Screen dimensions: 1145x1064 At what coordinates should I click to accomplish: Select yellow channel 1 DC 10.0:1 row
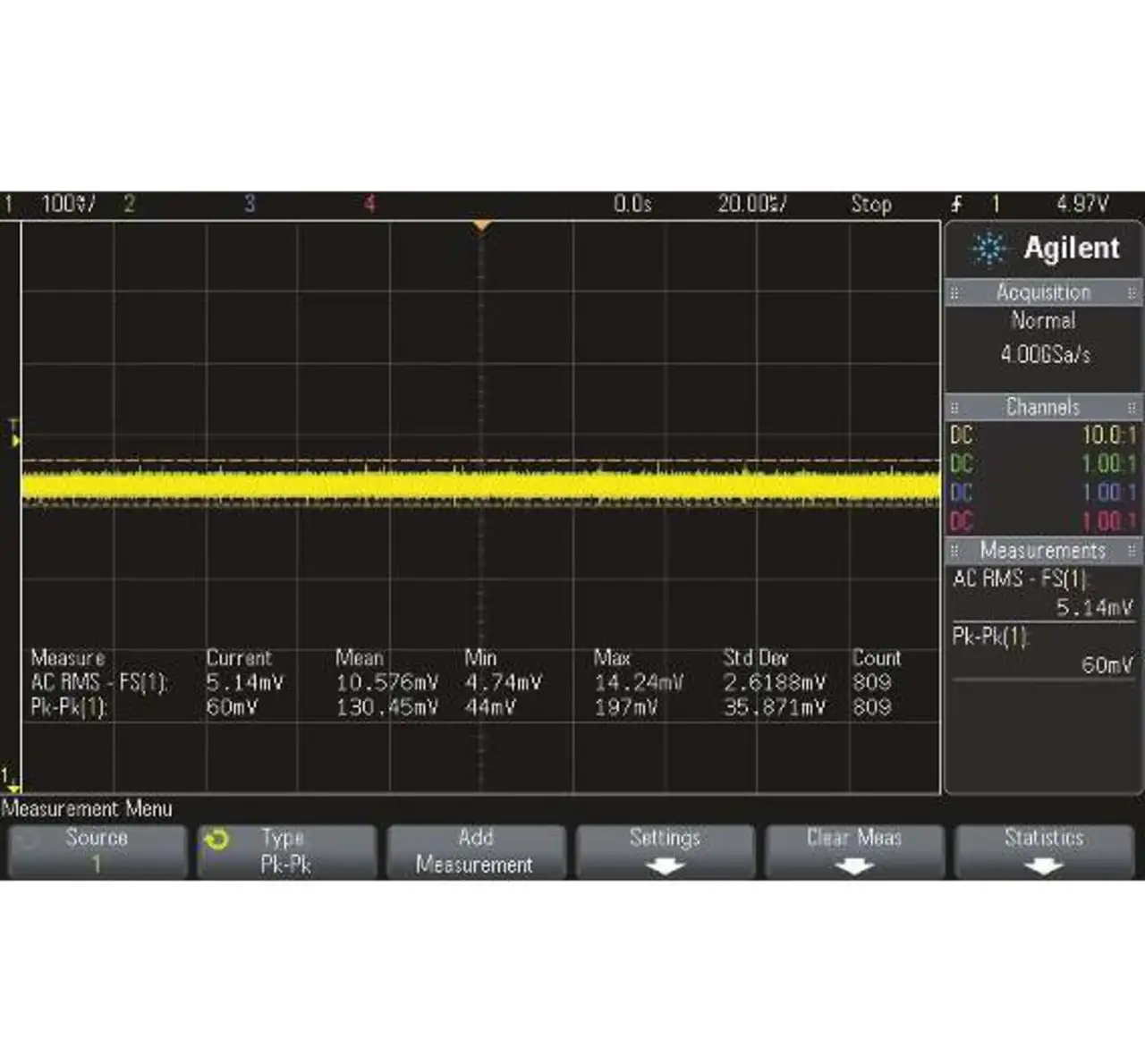click(x=1043, y=435)
